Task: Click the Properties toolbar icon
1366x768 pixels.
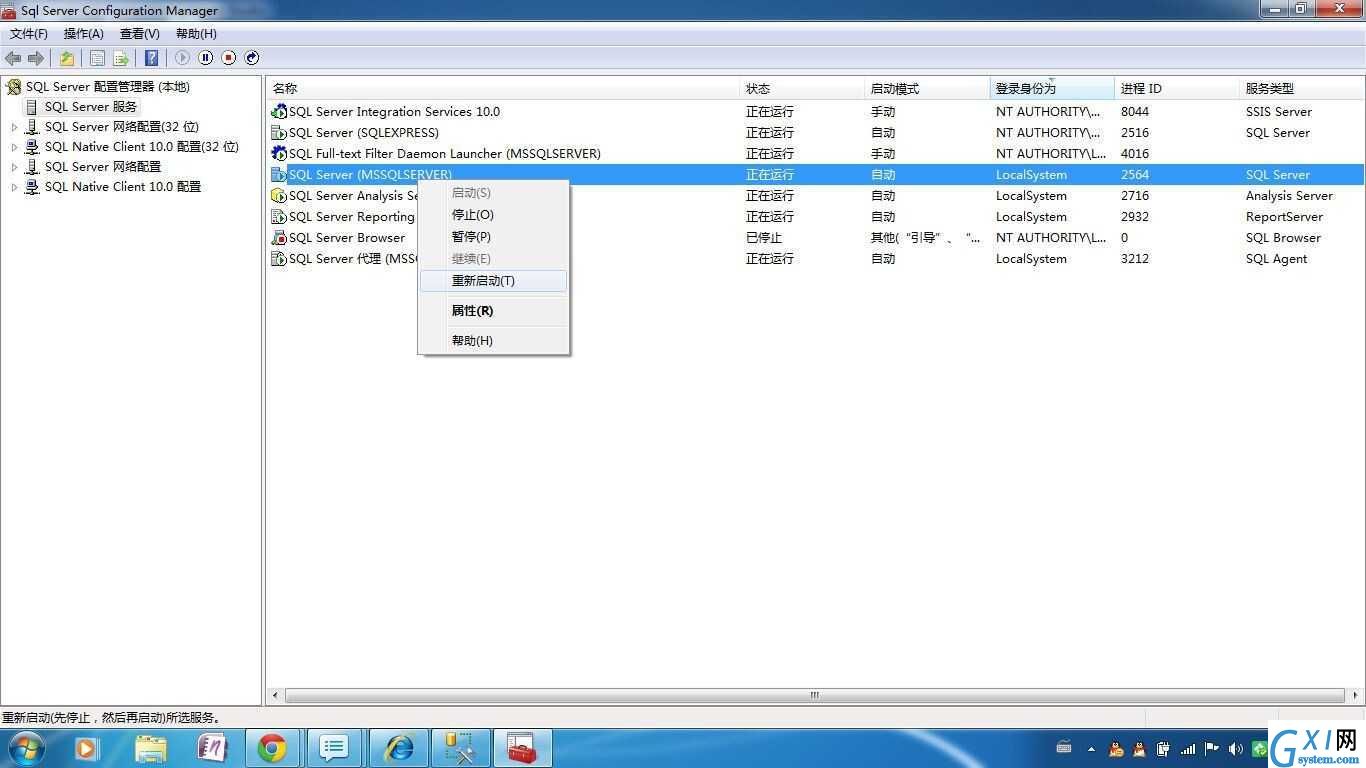Action: [97, 58]
